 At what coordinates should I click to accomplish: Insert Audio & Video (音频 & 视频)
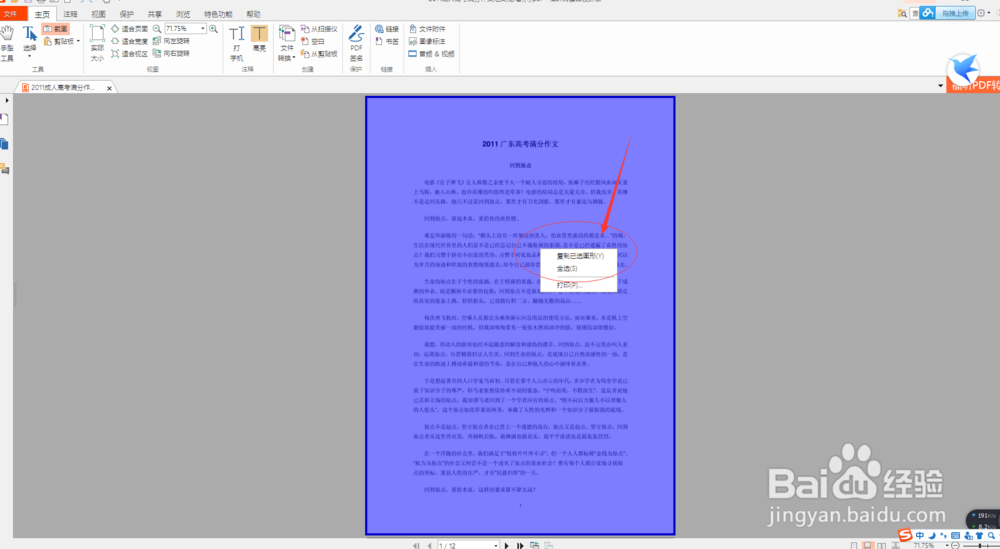pyautogui.click(x=432, y=54)
